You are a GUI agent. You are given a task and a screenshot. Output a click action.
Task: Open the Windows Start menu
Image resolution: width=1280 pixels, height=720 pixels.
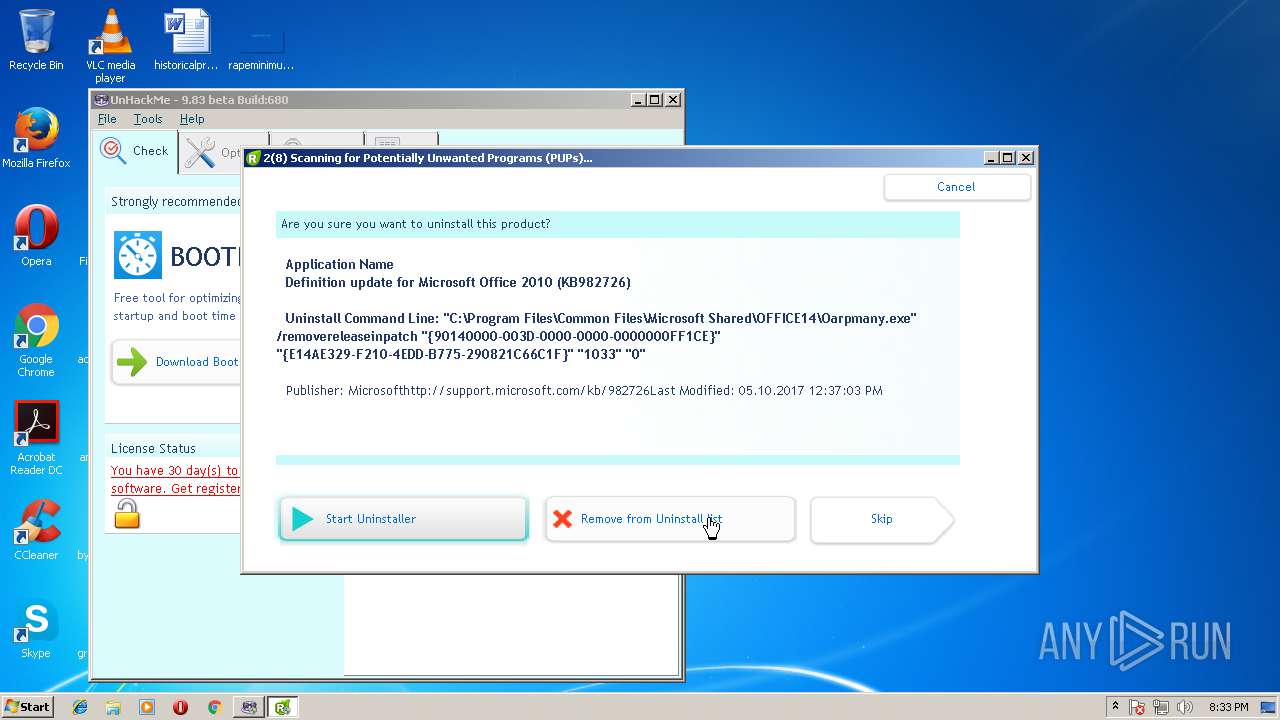(x=27, y=707)
